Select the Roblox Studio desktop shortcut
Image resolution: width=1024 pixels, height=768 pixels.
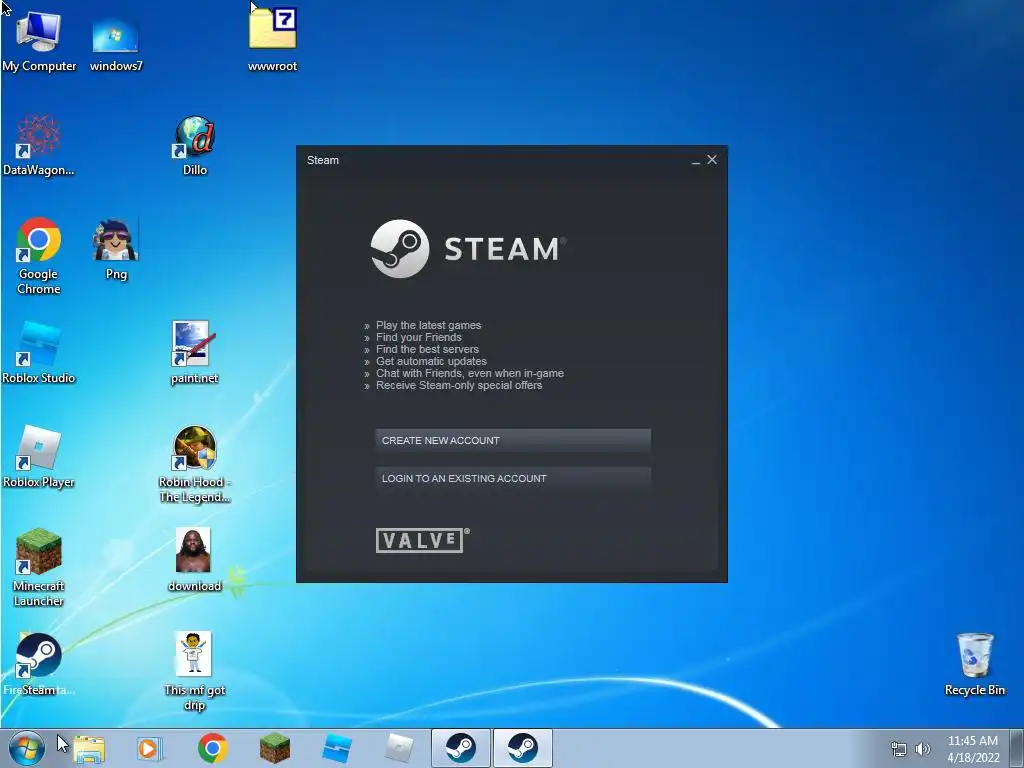click(39, 353)
